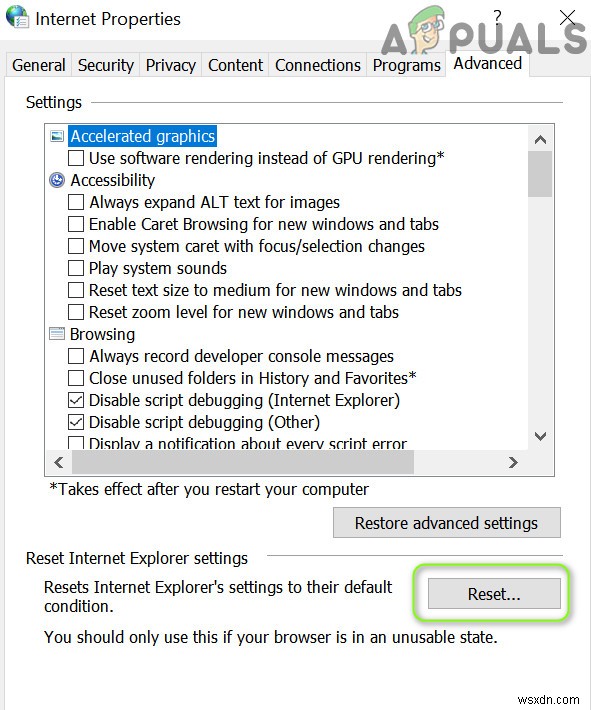The width and height of the screenshot is (591, 710).
Task: Click the Reset... button
Action: click(x=494, y=594)
